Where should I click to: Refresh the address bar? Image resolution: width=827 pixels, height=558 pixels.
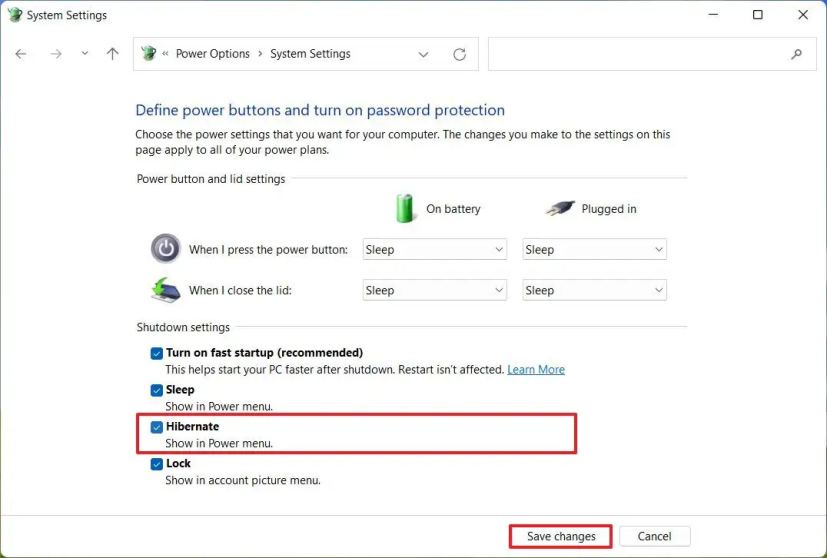tap(459, 54)
